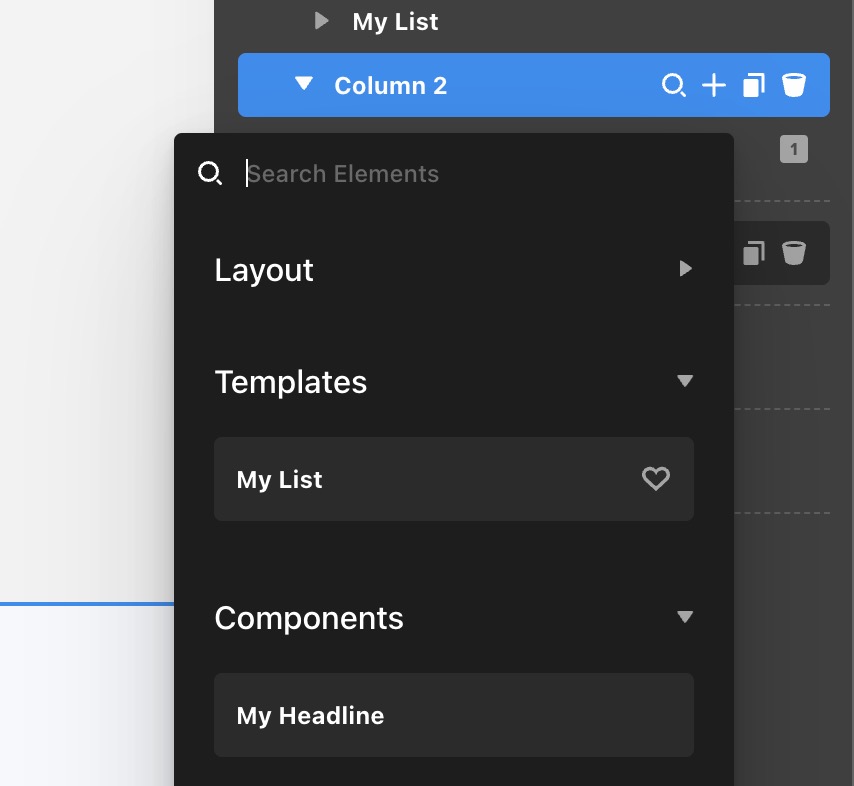Collapse the Templates section arrow
Screen dimensions: 854x786
pos(685,381)
